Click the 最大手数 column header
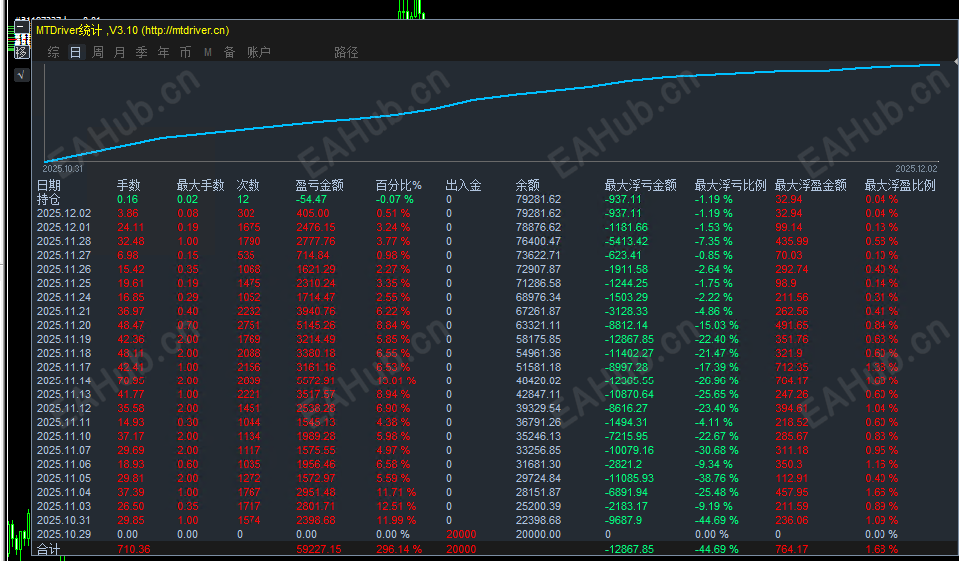 (201, 185)
